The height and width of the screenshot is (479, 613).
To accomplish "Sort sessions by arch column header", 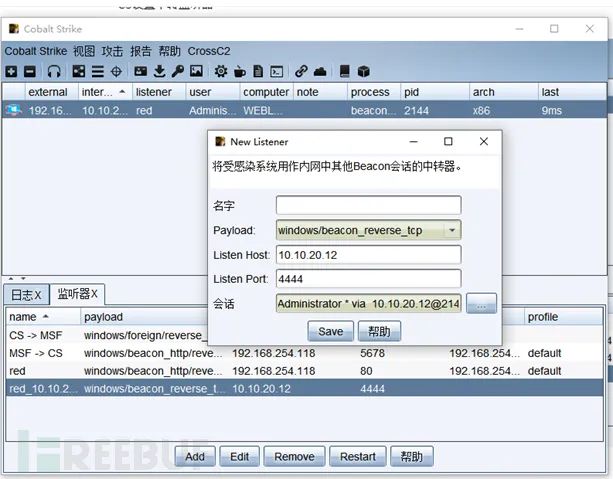I will coord(504,92).
